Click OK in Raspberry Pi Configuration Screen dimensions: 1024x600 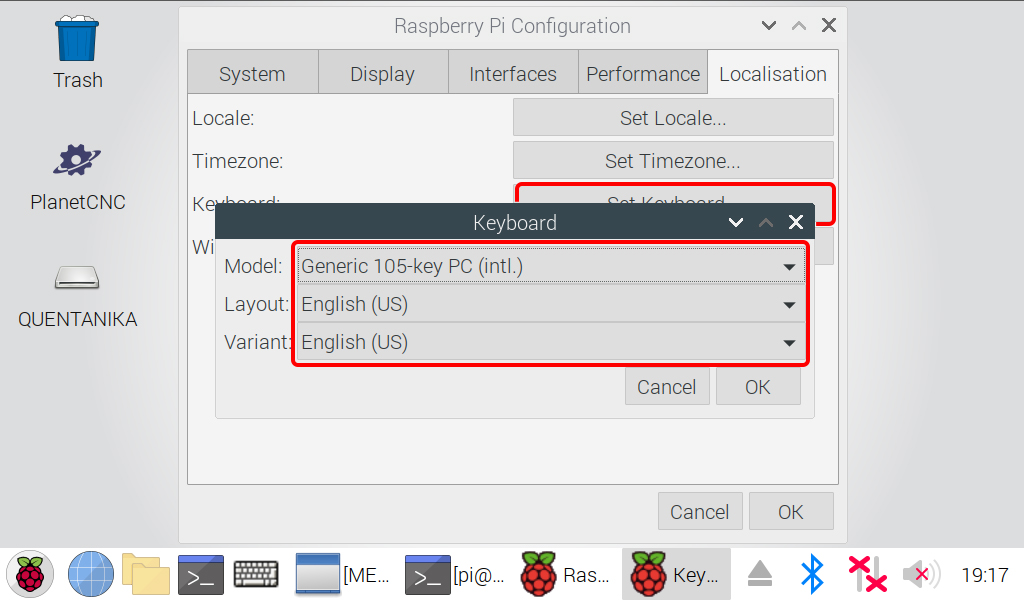[791, 512]
